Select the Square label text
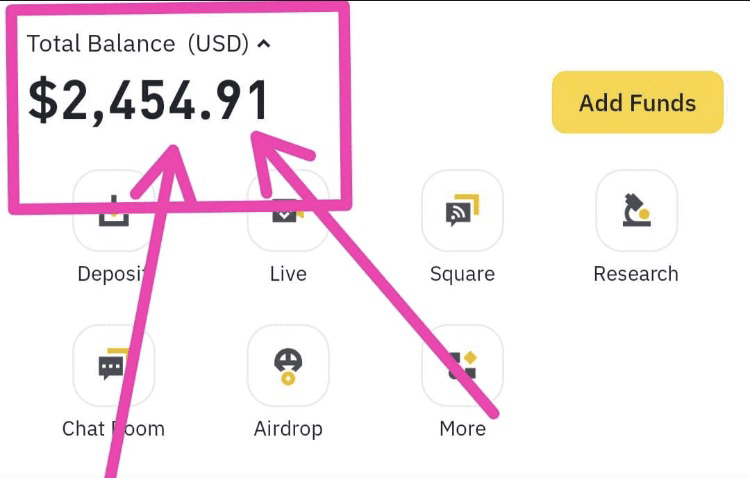The image size is (750, 478). tap(461, 274)
